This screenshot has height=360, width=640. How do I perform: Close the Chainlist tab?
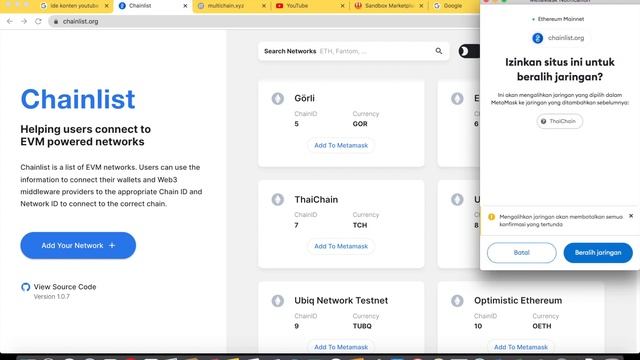point(185,6)
